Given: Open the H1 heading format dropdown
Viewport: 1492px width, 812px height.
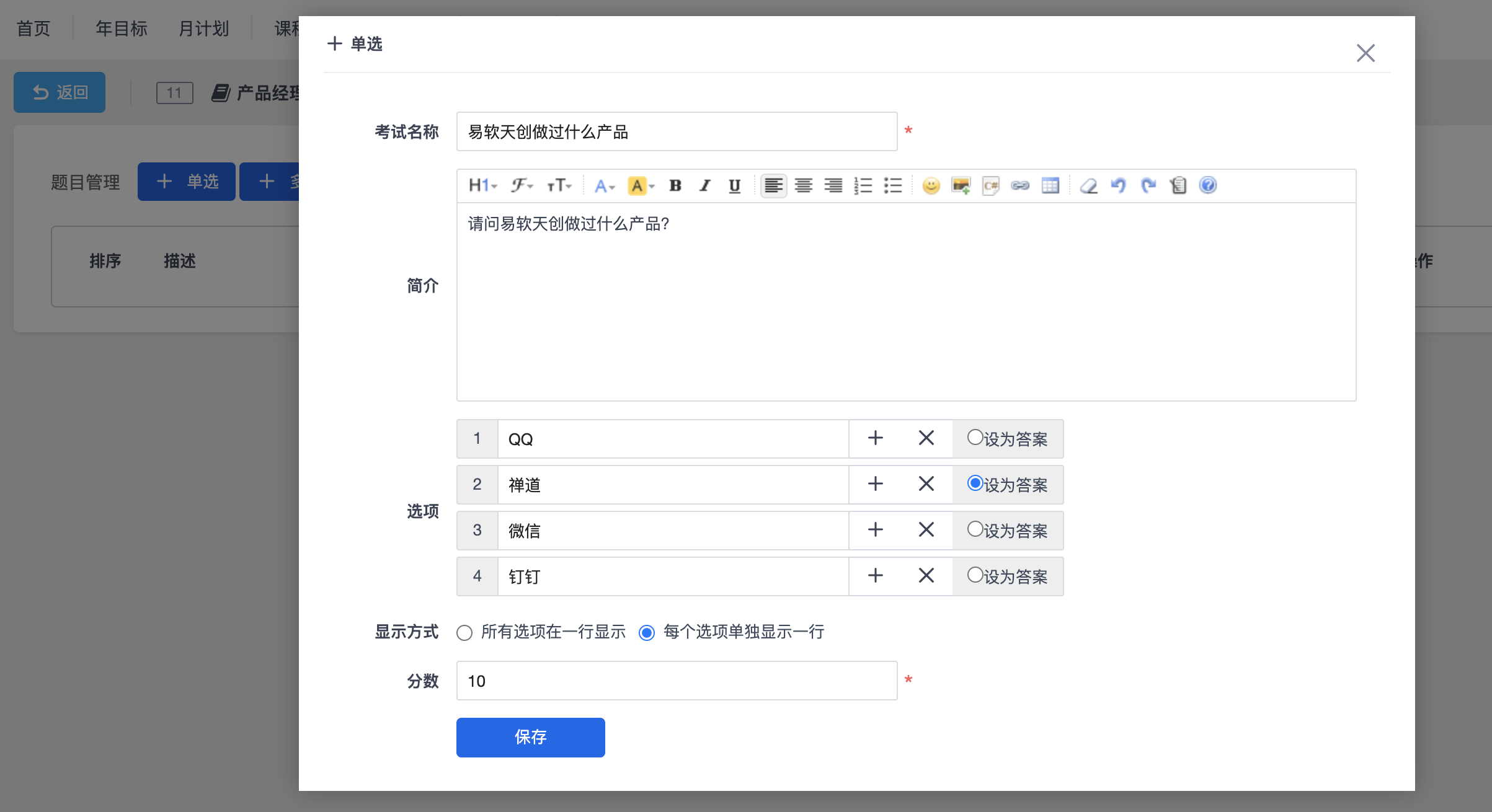Looking at the screenshot, I should (483, 185).
